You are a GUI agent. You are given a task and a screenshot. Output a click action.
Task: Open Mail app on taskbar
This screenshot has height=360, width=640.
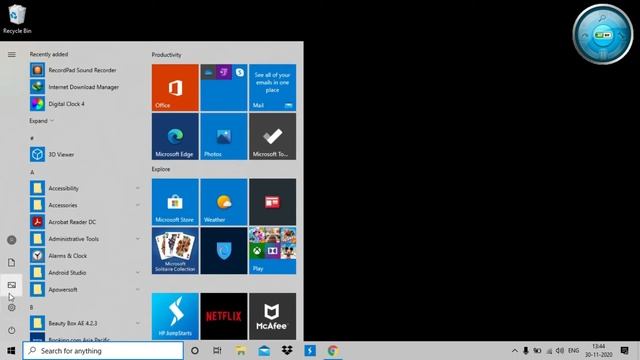click(264, 351)
